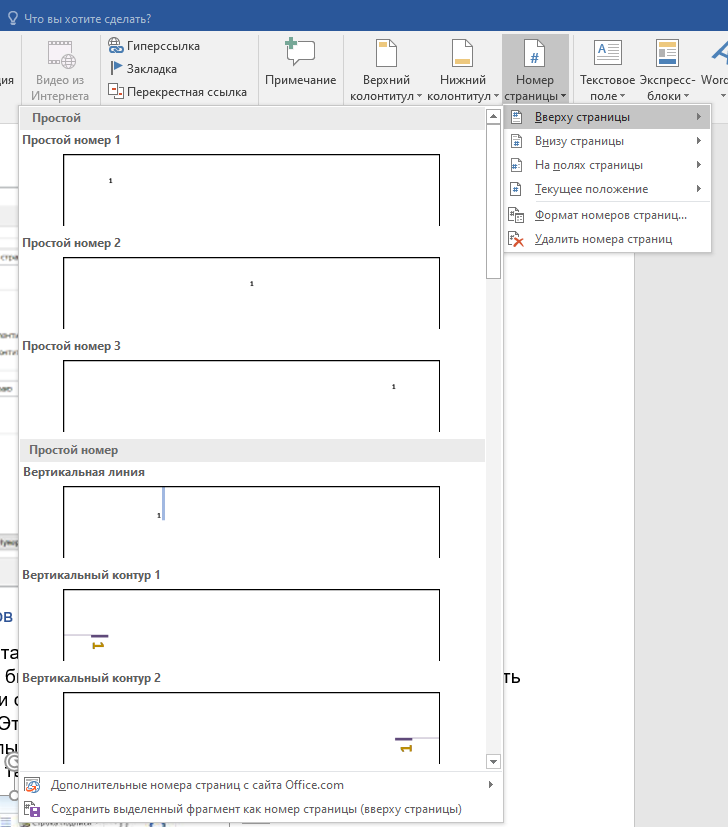Viewport: 728px width, 827px height.
Task: Click the Гиперссылка label
Action: coord(163,46)
